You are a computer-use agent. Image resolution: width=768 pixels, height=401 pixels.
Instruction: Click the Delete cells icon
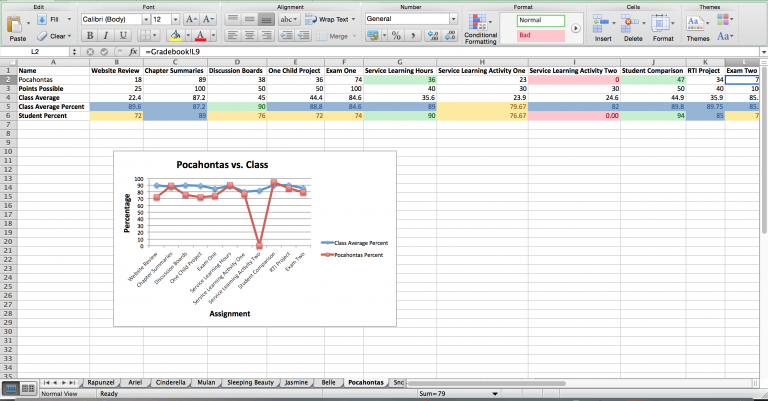(633, 26)
